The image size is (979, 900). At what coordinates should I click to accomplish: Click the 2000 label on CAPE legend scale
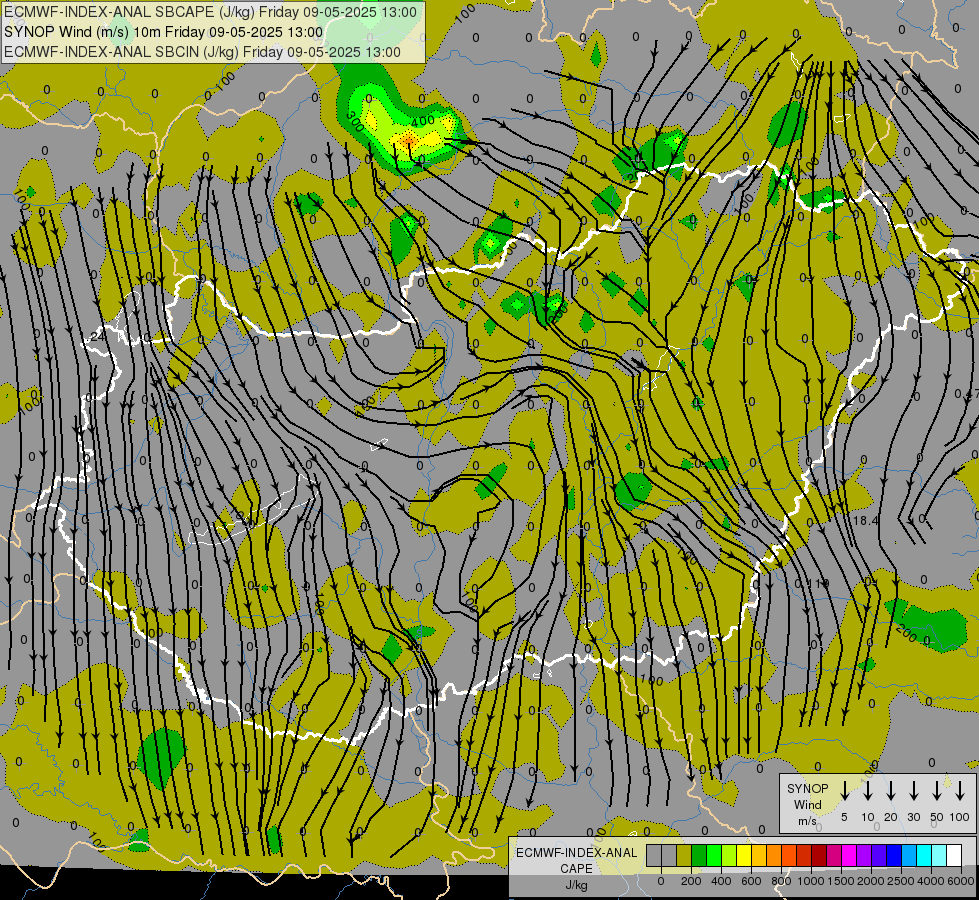pos(871,881)
